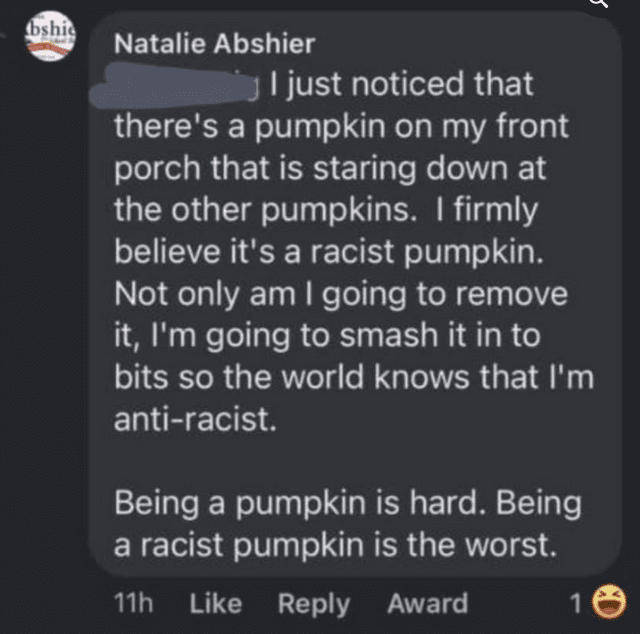Image resolution: width=640 pixels, height=634 pixels.
Task: Open the laughing emoji reaction
Action: pos(604,602)
